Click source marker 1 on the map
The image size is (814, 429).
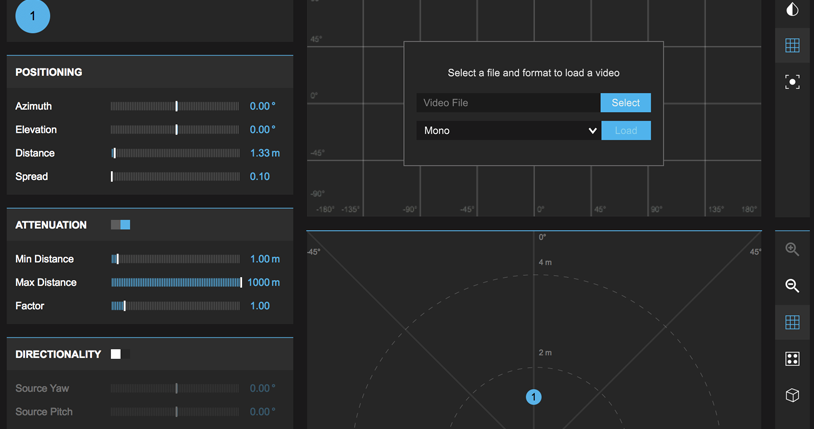pos(534,397)
